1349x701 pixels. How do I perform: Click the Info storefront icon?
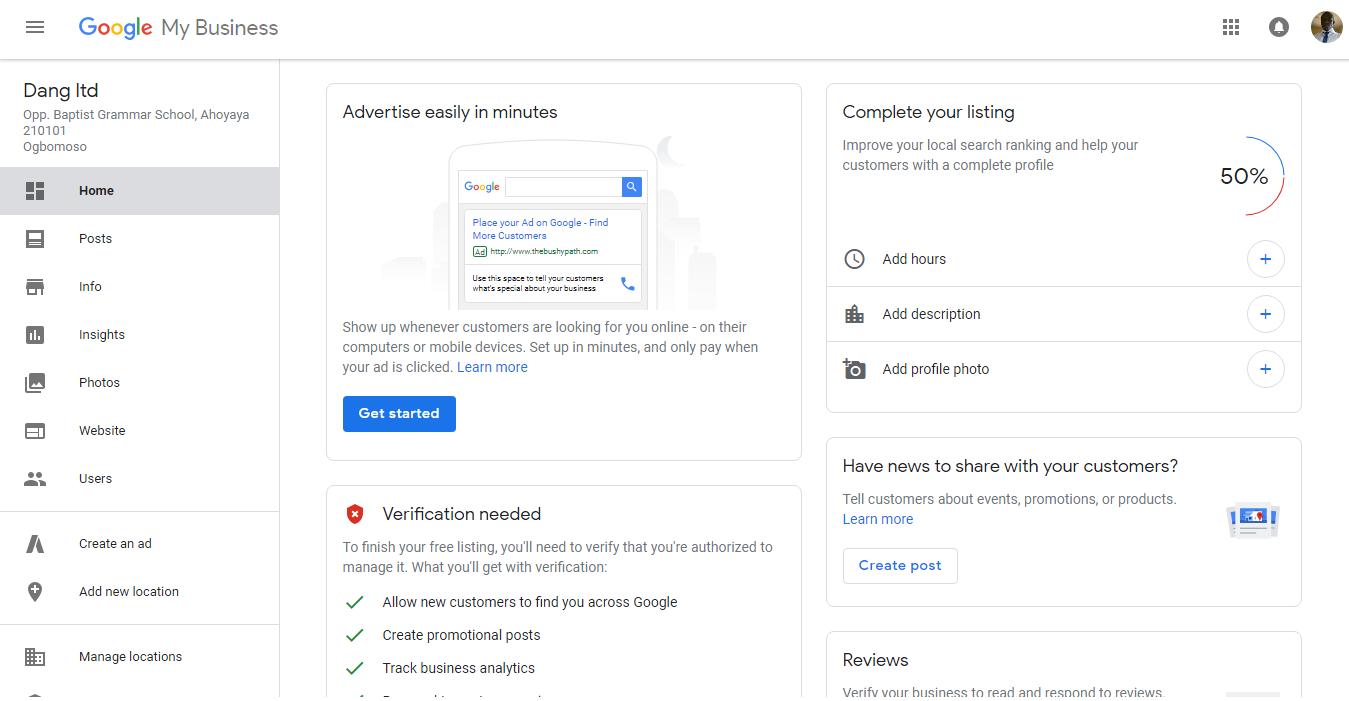pos(35,287)
